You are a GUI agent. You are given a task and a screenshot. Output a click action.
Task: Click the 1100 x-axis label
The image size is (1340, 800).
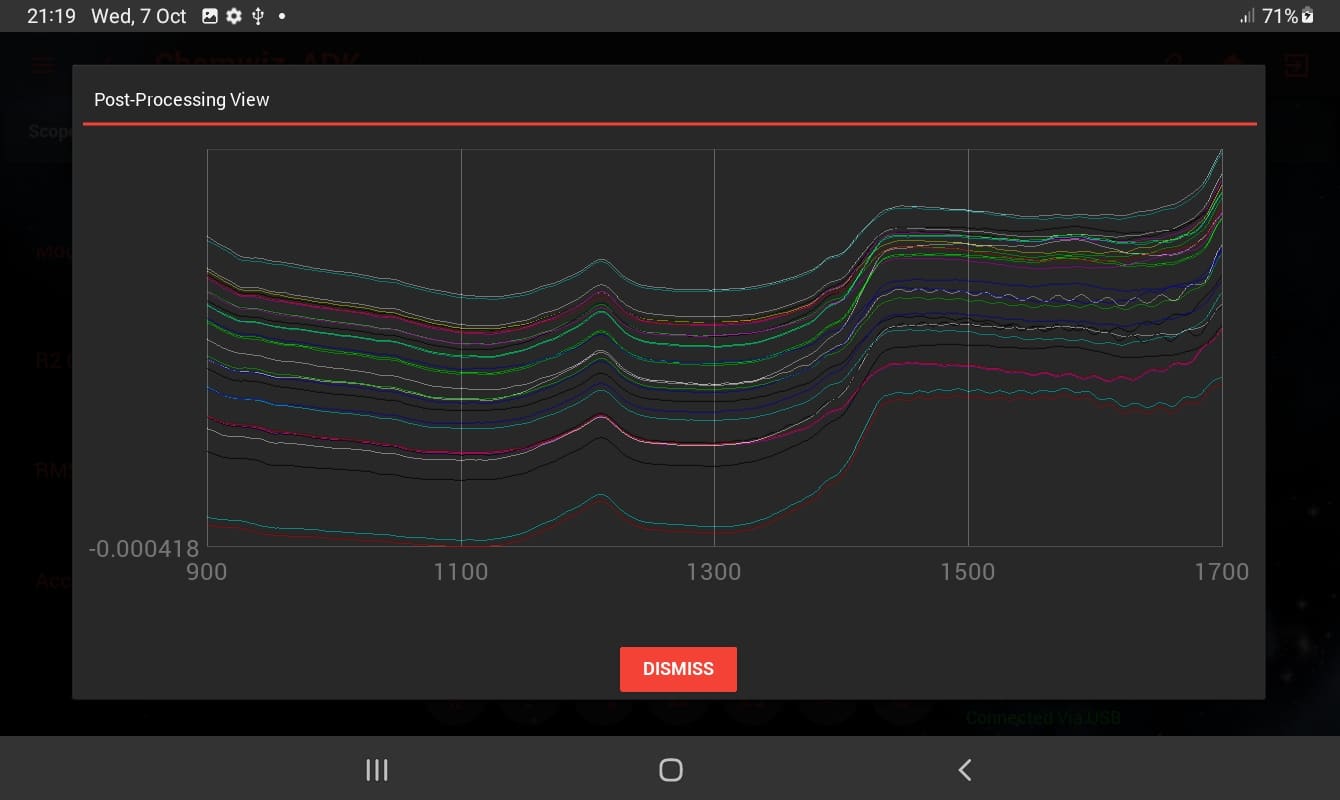[x=461, y=572]
